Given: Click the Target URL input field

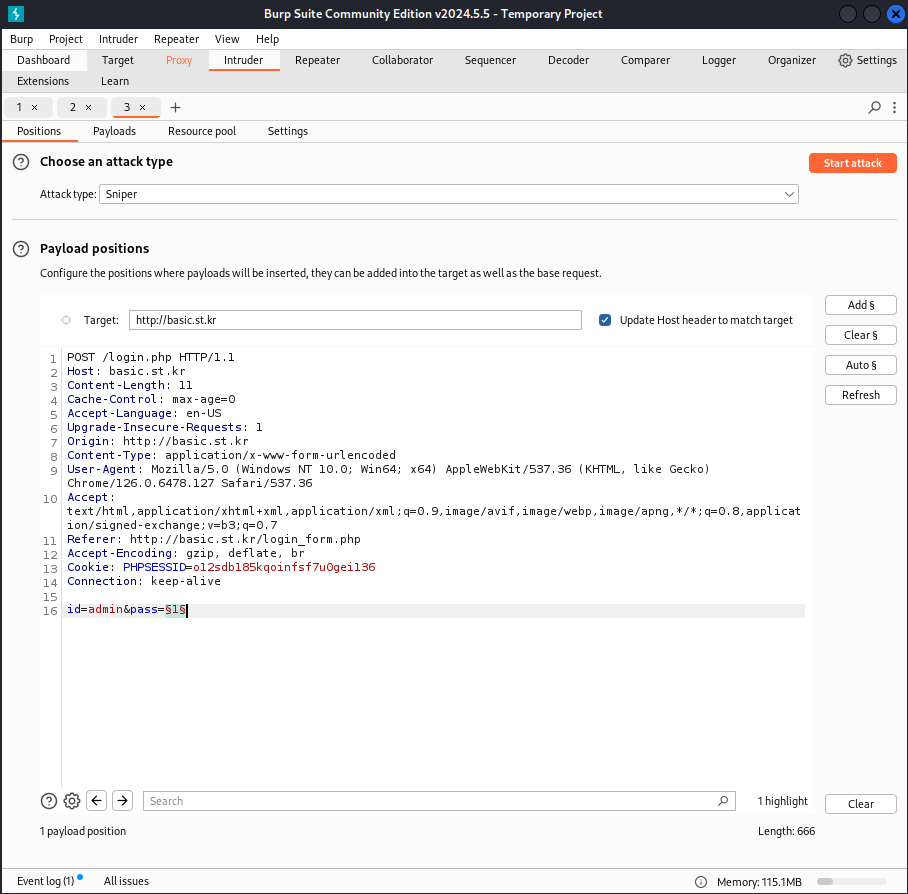Looking at the screenshot, I should [x=355, y=320].
